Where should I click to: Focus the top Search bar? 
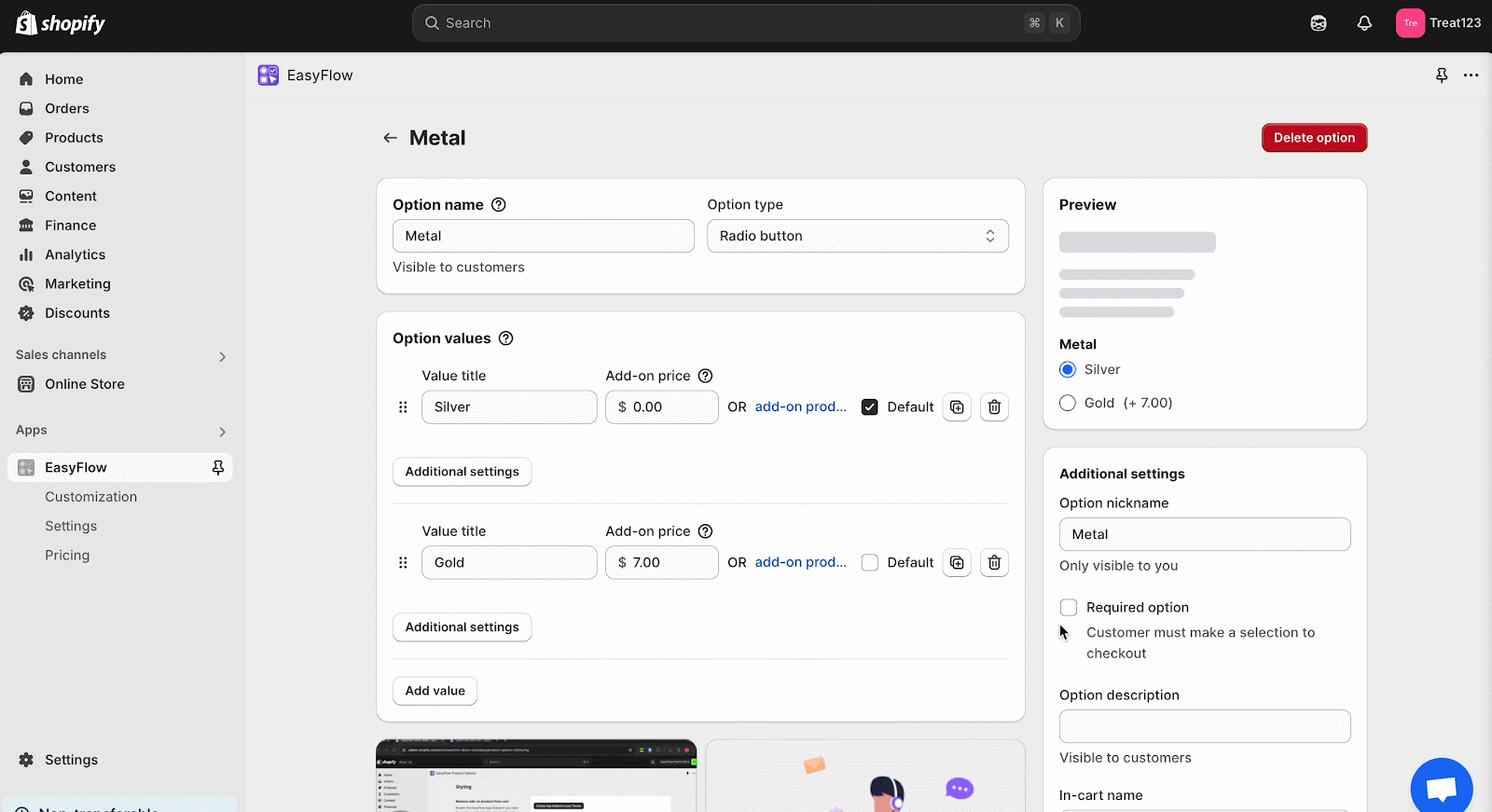click(746, 23)
